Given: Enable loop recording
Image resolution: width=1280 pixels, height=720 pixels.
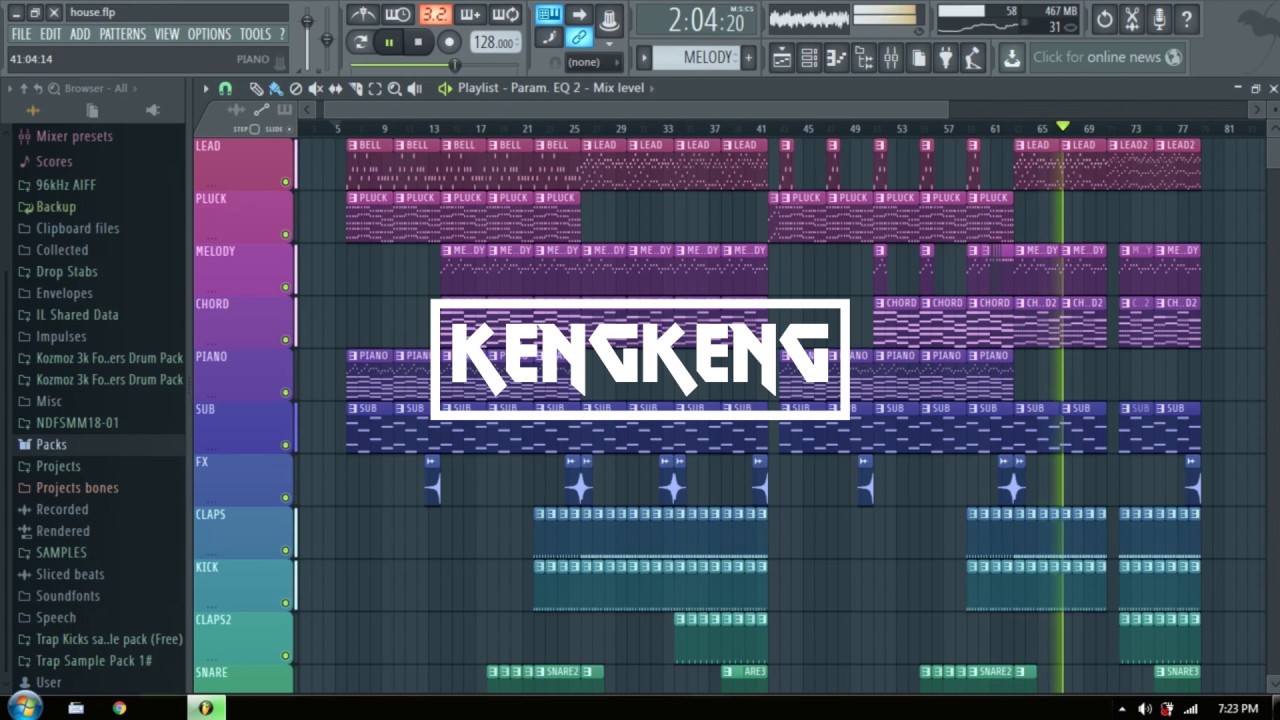Looking at the screenshot, I should (506, 15).
